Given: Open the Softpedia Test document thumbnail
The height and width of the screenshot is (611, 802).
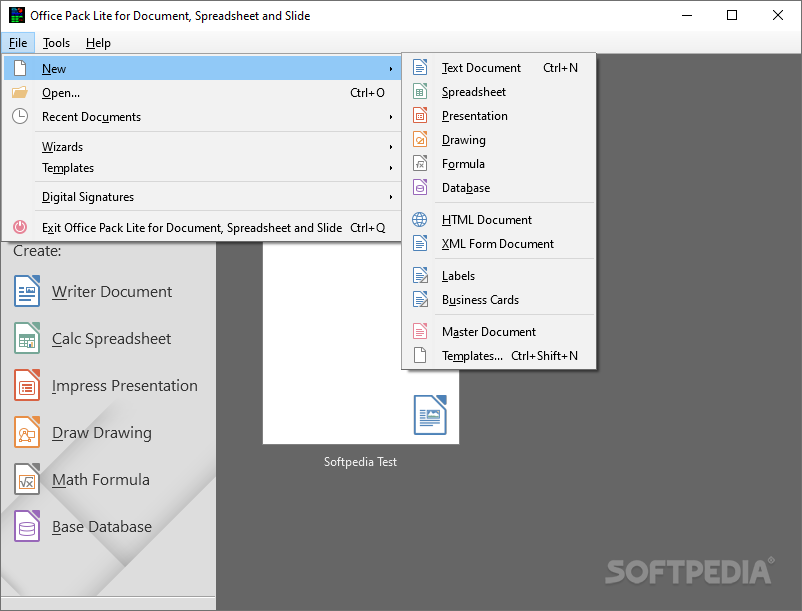Looking at the screenshot, I should [x=361, y=343].
